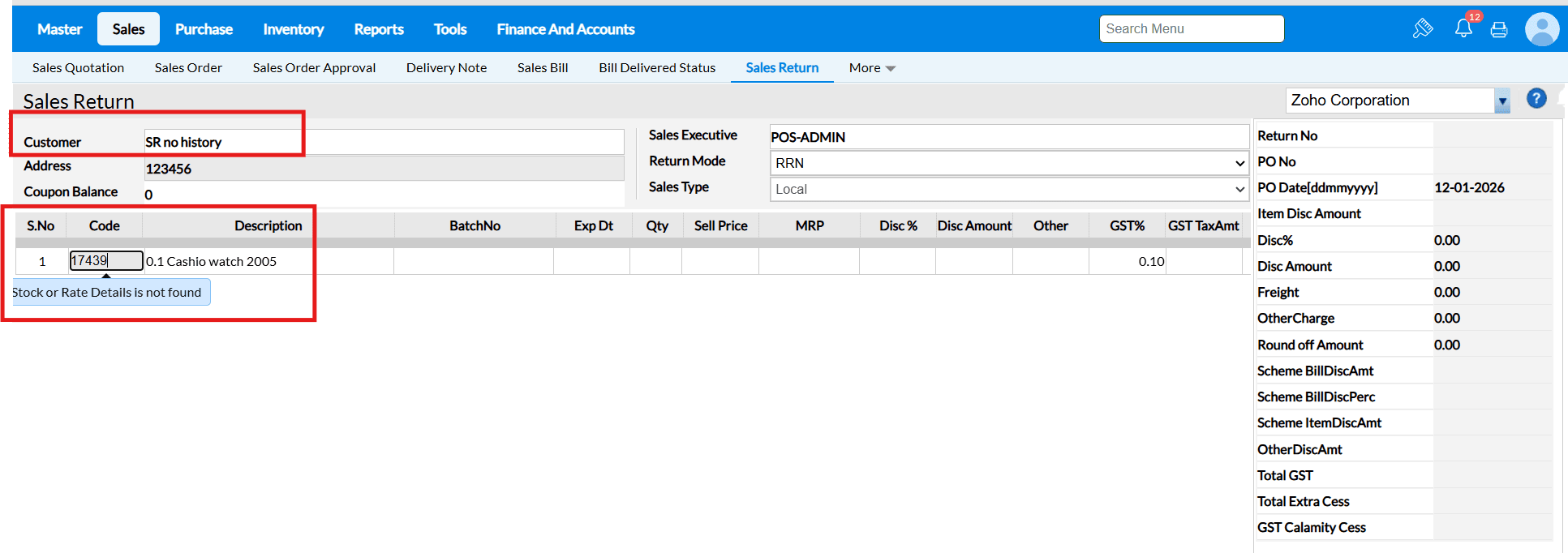Click the printer icon in header
The height and width of the screenshot is (553, 1568).
click(1499, 30)
